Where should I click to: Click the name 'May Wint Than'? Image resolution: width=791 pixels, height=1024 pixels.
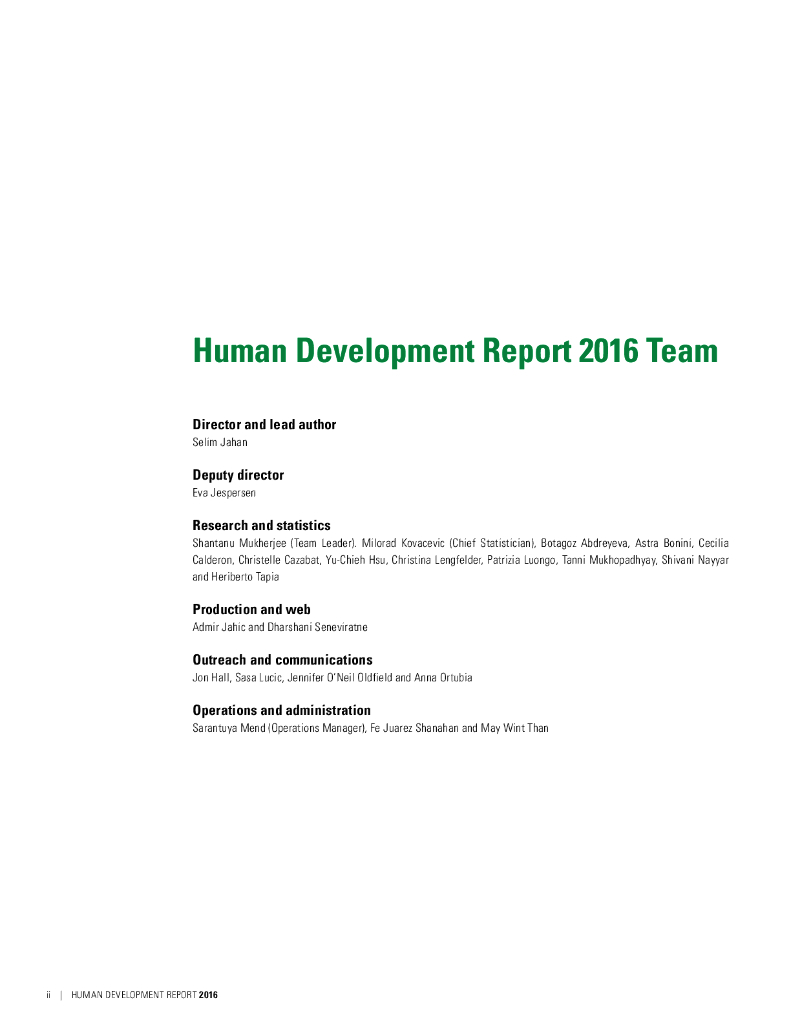coord(515,728)
